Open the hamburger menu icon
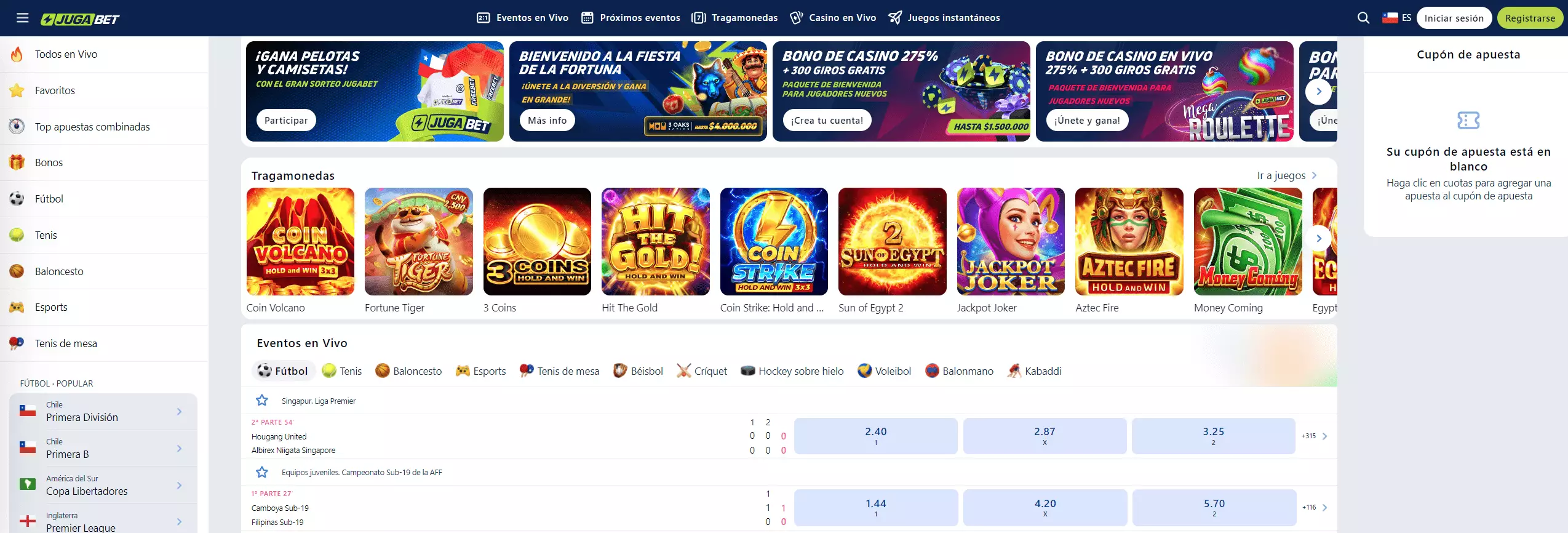Image resolution: width=1568 pixels, height=533 pixels. [x=23, y=18]
